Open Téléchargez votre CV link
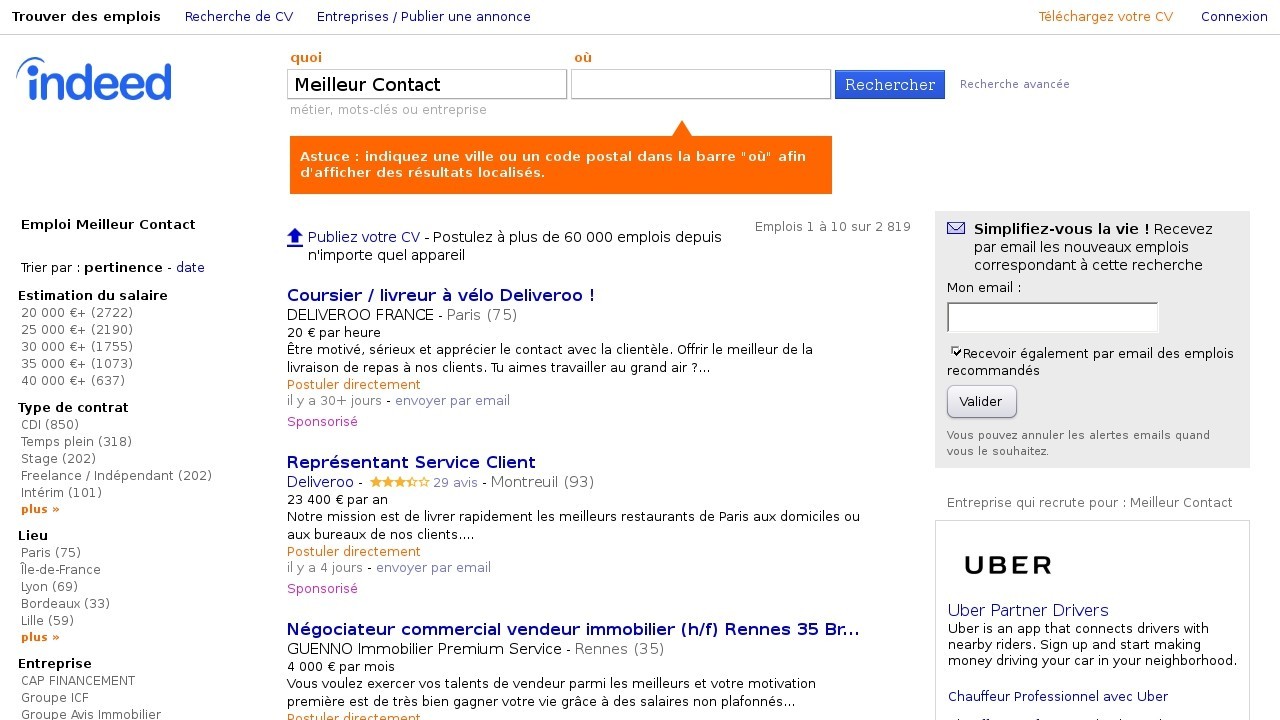1280x720 pixels. point(1106,17)
